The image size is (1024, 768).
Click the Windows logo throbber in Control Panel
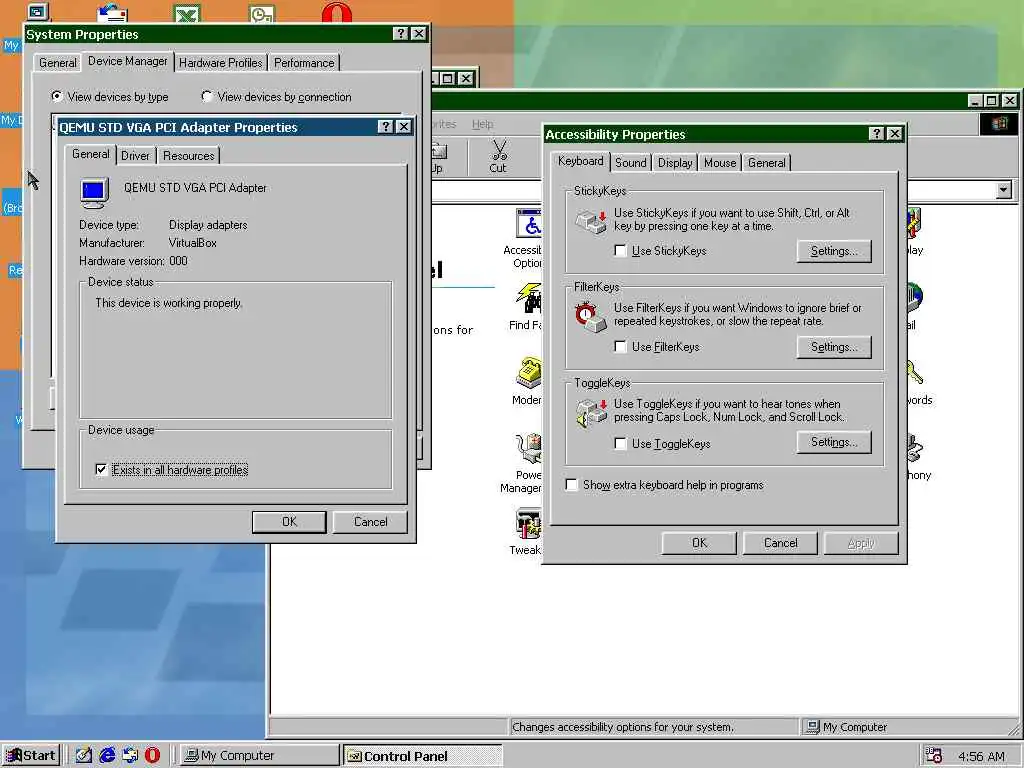pyautogui.click(x=999, y=123)
